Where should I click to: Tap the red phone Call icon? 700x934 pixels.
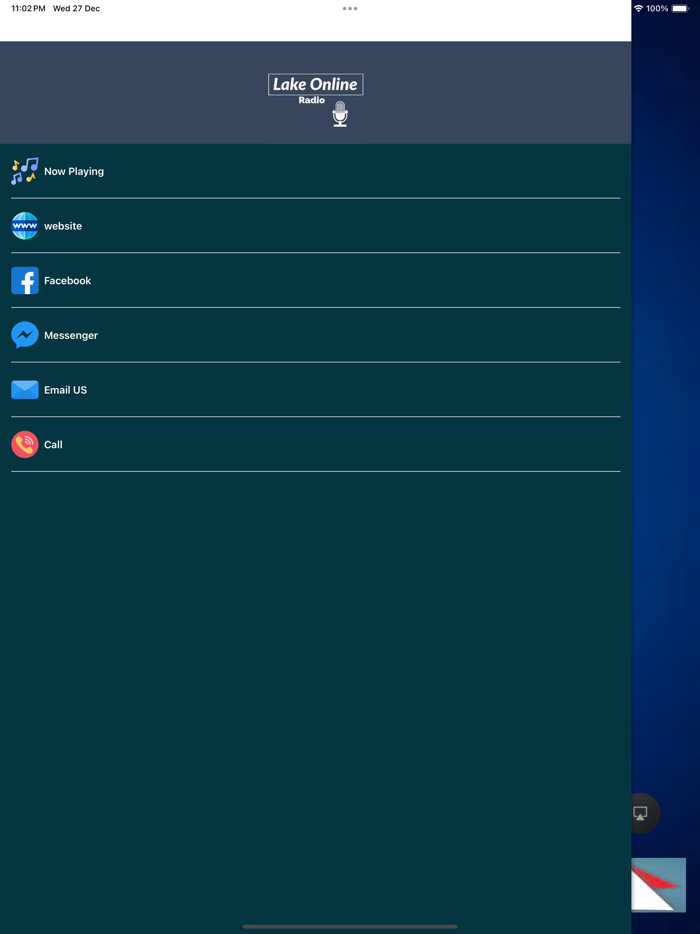point(24,444)
